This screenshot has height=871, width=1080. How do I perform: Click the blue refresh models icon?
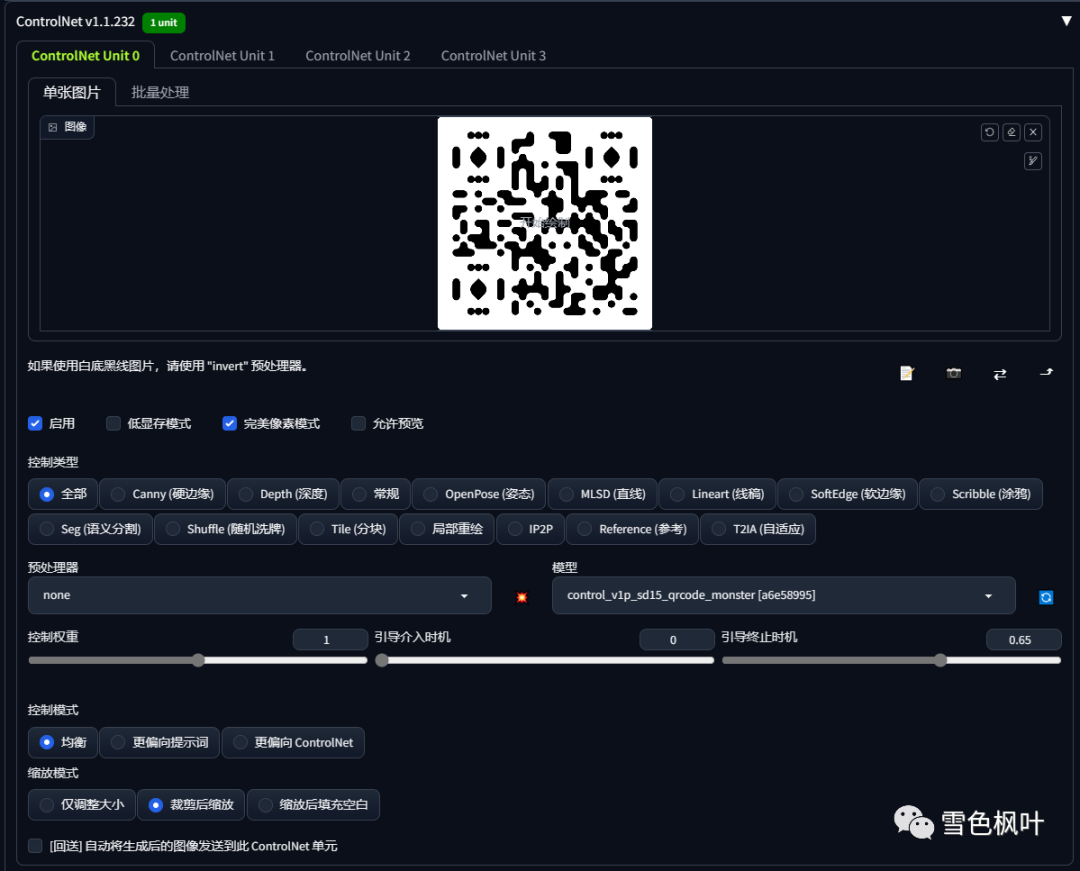coord(1046,597)
